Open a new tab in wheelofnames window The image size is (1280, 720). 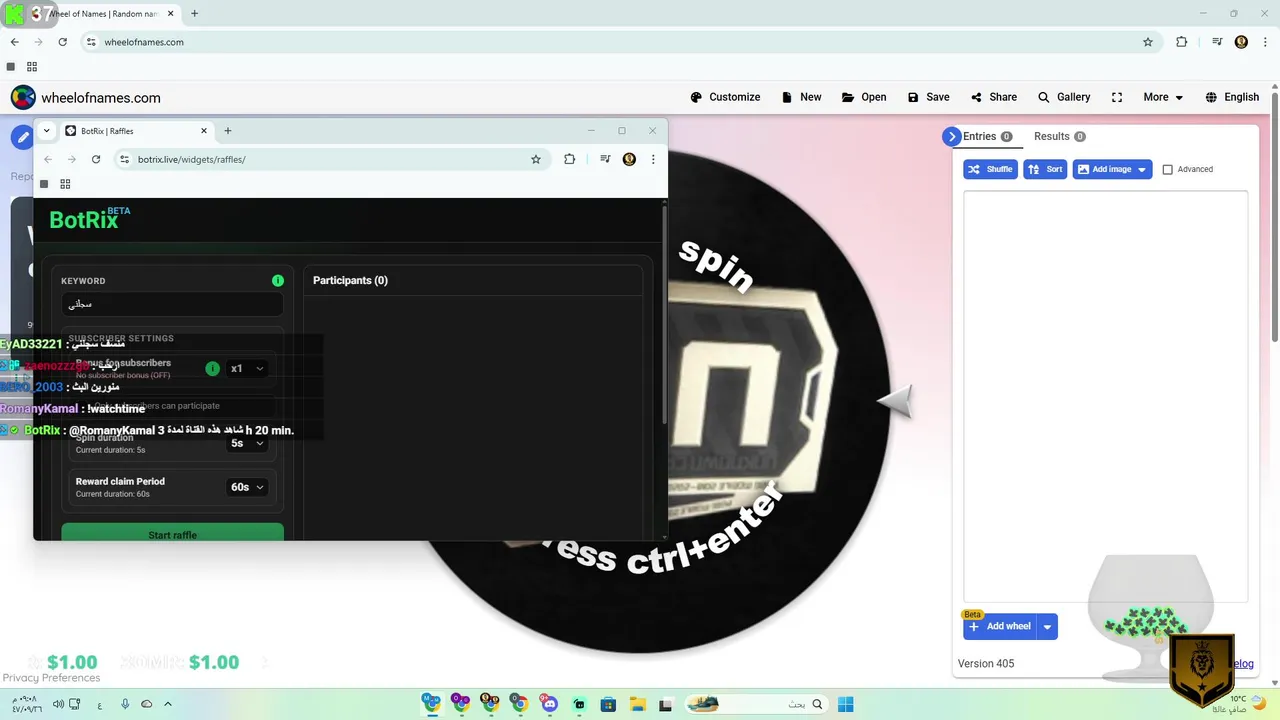click(194, 14)
